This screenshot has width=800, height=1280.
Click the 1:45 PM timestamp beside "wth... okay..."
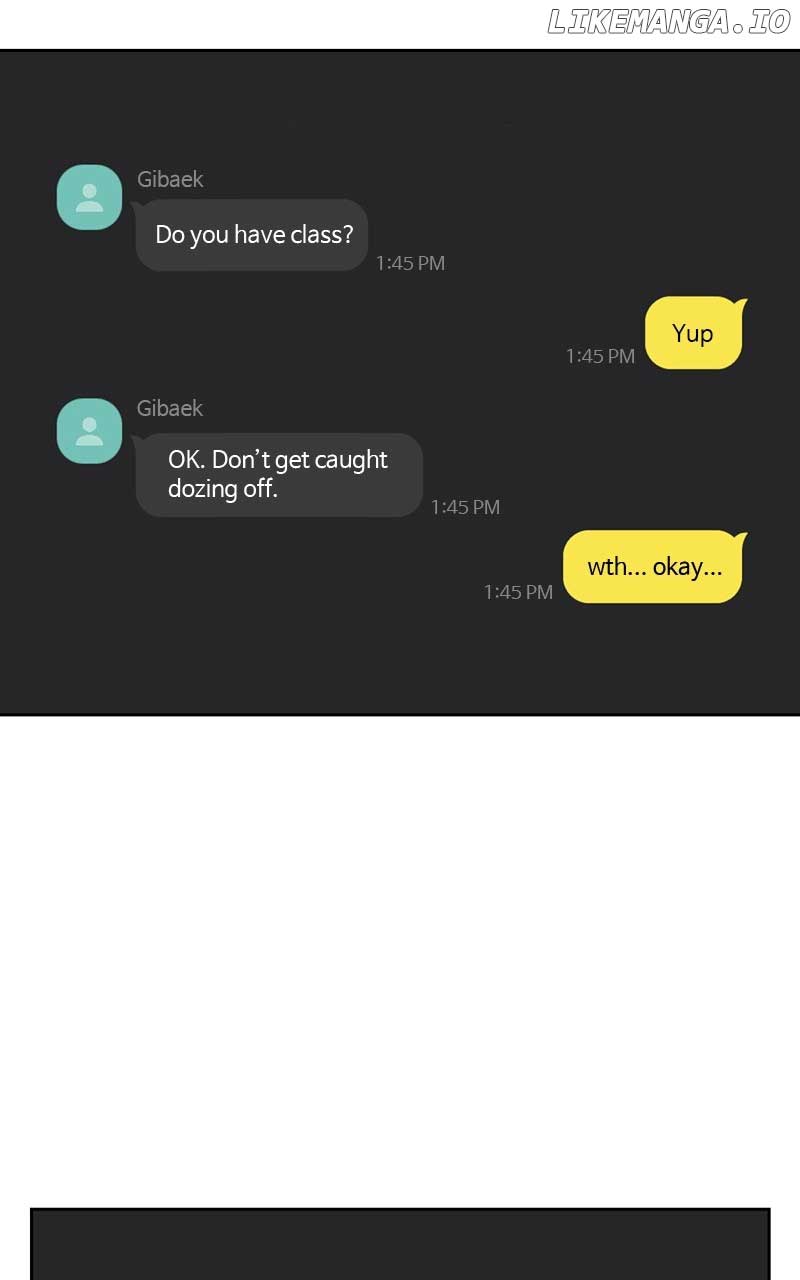pos(518,592)
